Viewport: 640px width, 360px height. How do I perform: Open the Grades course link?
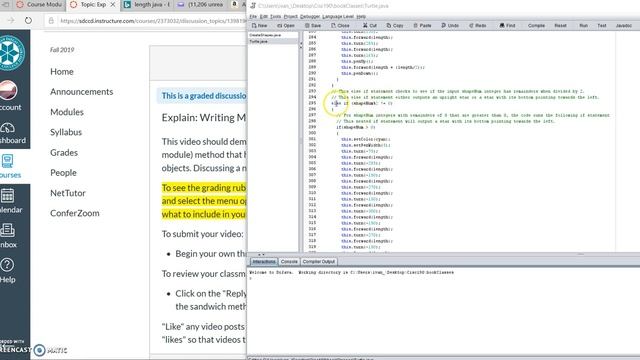[64, 152]
